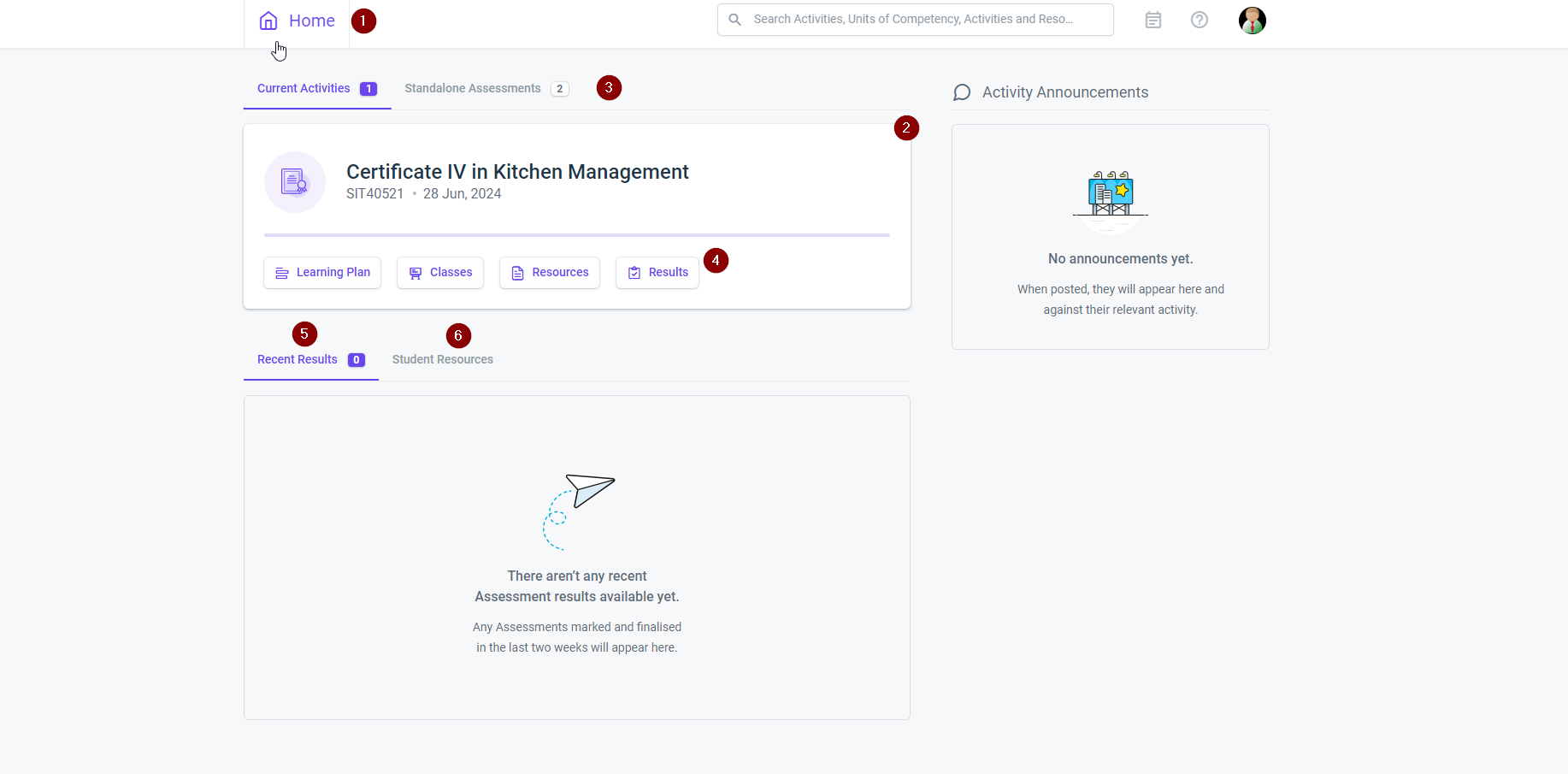This screenshot has width=1568, height=774.
Task: Click the profile avatar picture
Action: (x=1252, y=20)
